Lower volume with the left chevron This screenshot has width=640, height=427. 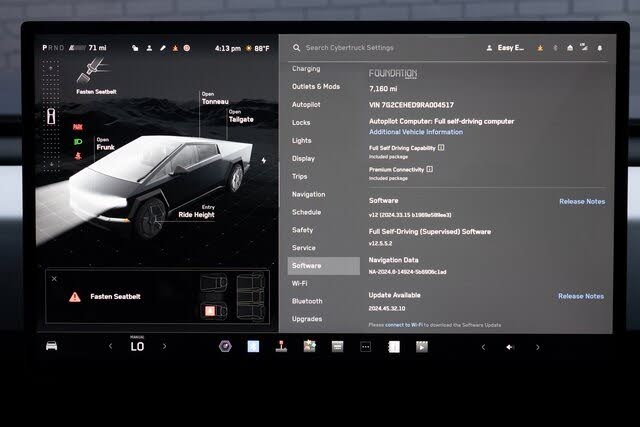483,347
